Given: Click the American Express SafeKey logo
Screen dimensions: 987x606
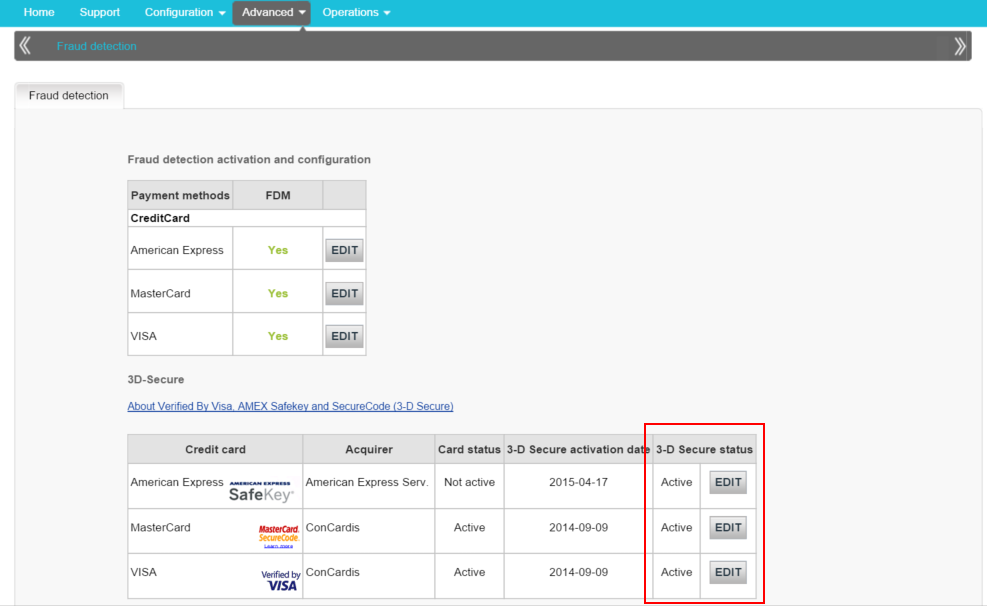Looking at the screenshot, I should tap(262, 490).
